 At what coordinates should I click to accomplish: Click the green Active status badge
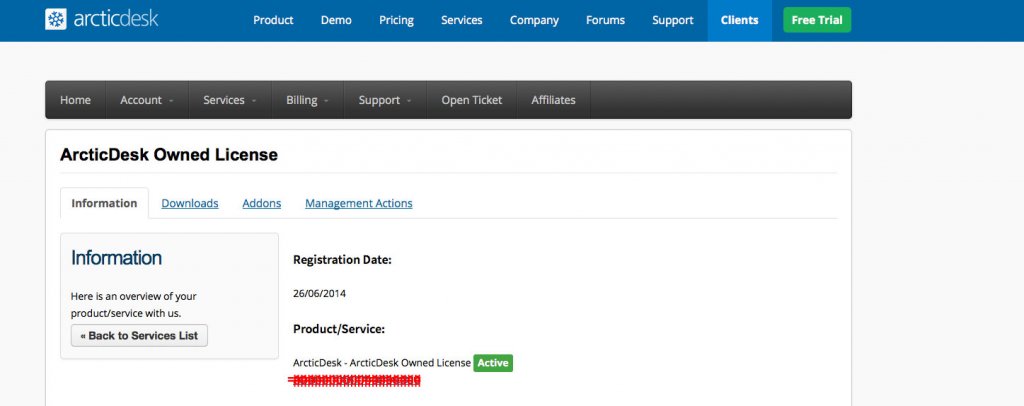(493, 363)
